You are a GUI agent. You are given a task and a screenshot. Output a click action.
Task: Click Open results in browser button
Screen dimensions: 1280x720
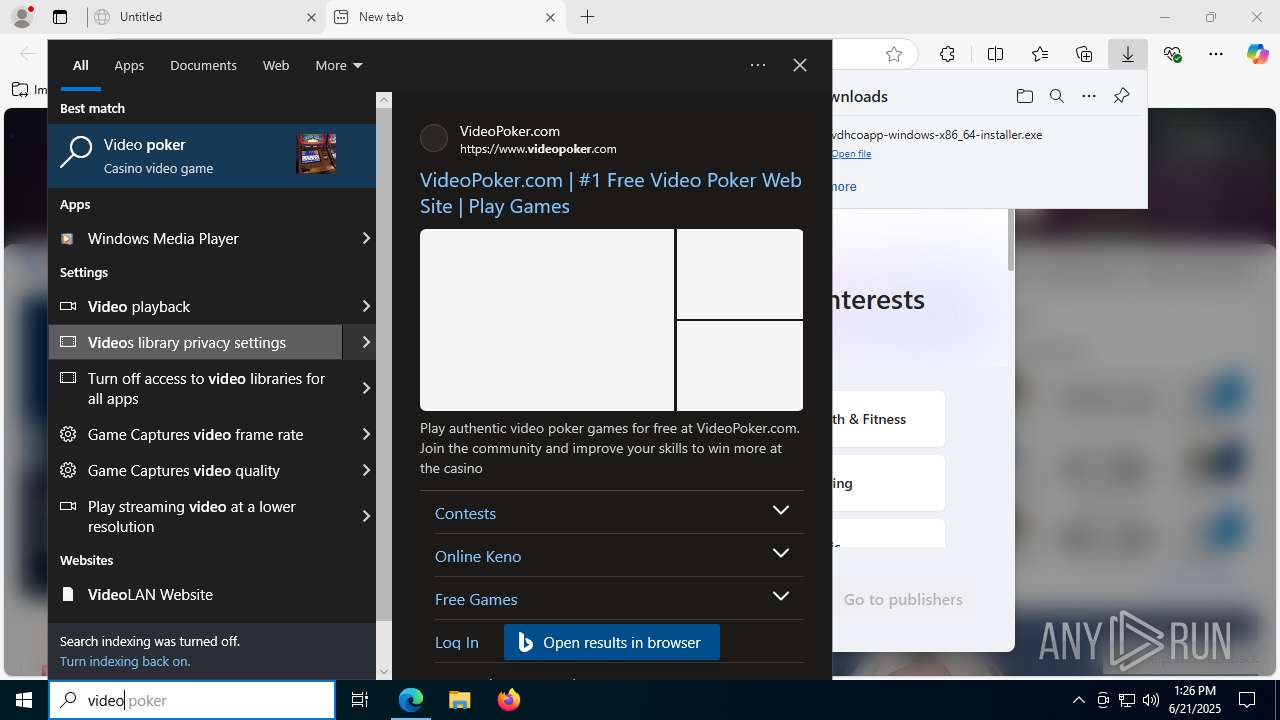point(611,642)
